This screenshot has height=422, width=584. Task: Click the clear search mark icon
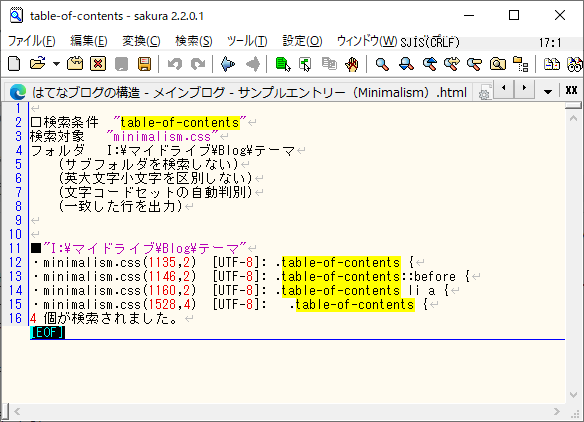coord(474,64)
